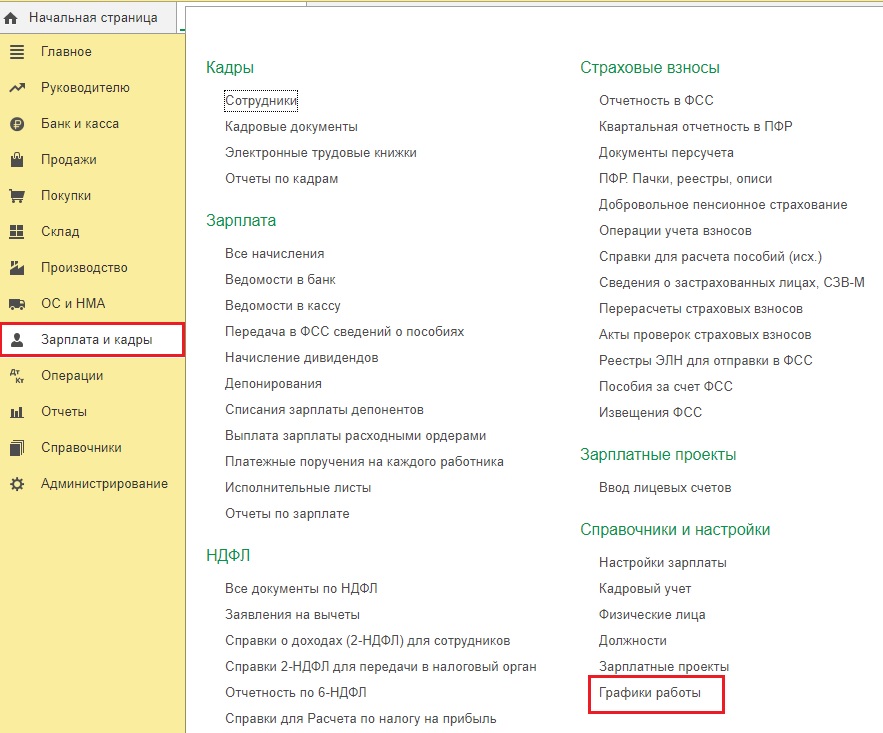
Task: Open Исполнительные листы
Action: 298,488
